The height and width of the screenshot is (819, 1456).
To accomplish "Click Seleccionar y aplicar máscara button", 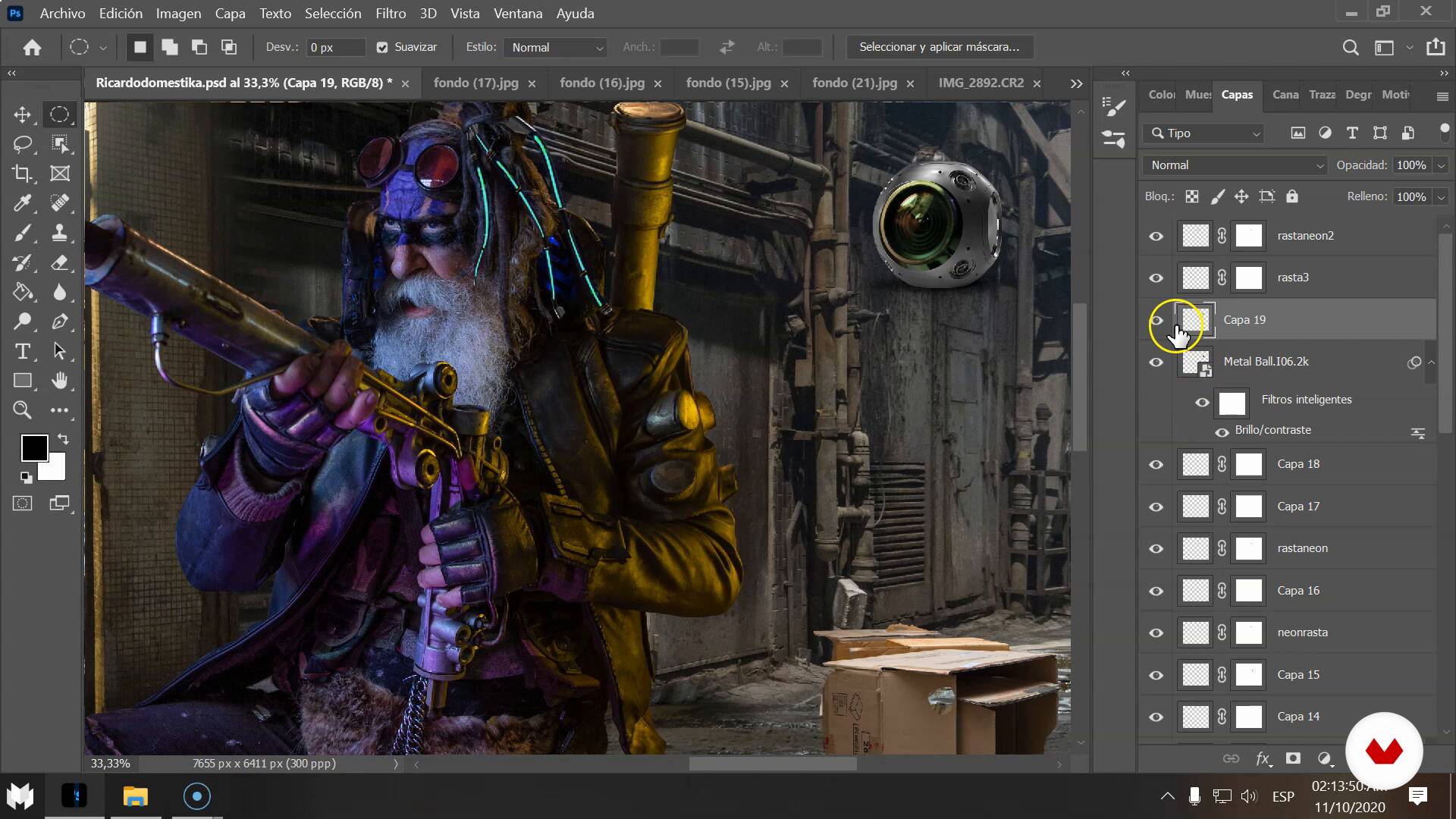I will pos(939,47).
